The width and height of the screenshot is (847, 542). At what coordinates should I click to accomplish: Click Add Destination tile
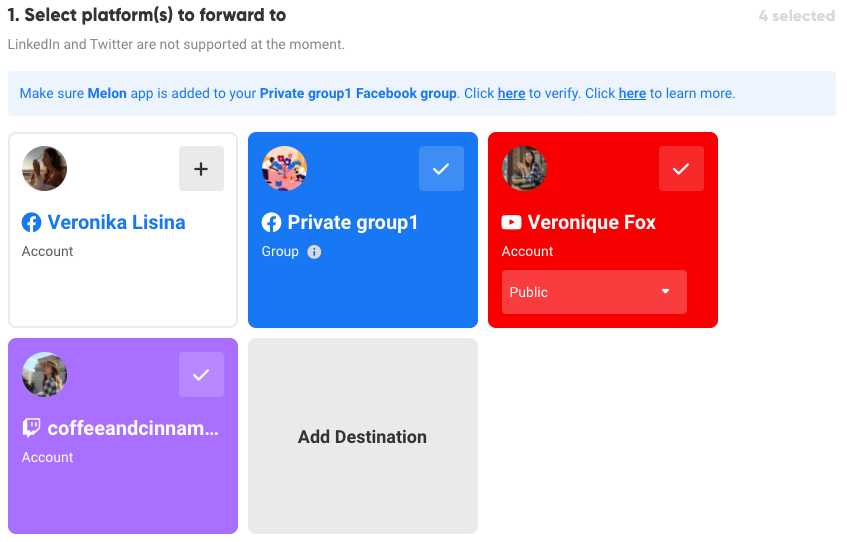362,436
